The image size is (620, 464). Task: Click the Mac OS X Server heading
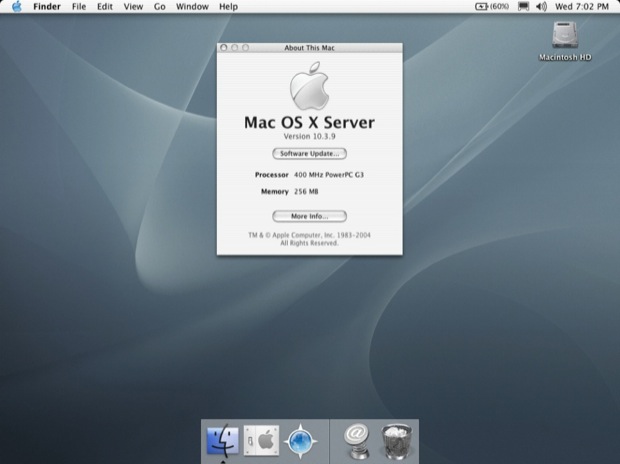pyautogui.click(x=309, y=123)
